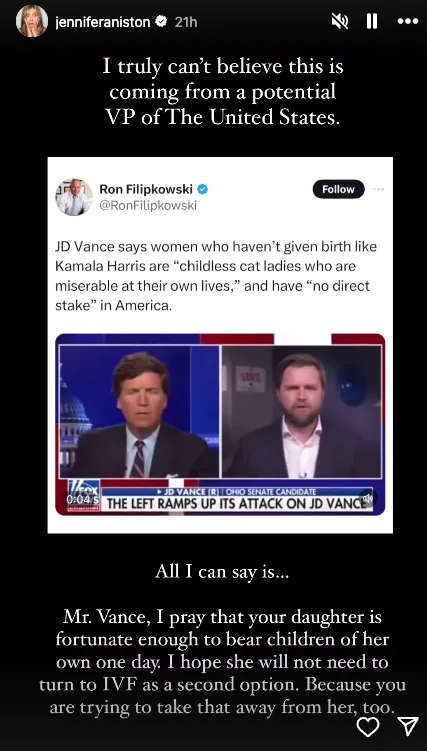Click the verified badge next to jenniferaniston
This screenshot has width=427, height=751.
pyautogui.click(x=162, y=22)
